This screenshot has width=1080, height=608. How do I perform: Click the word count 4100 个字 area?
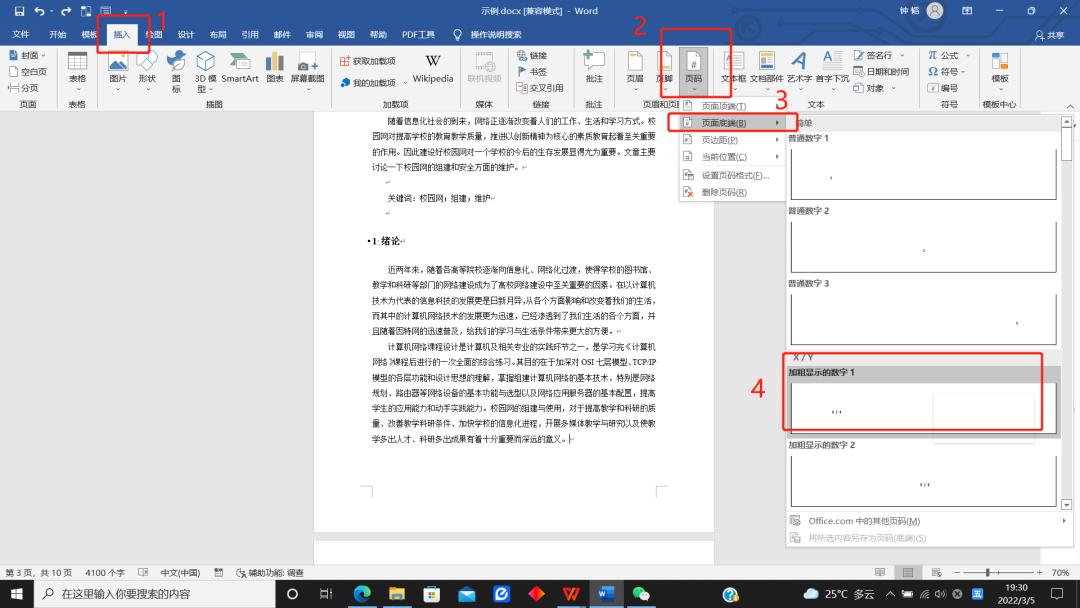pyautogui.click(x=102, y=574)
